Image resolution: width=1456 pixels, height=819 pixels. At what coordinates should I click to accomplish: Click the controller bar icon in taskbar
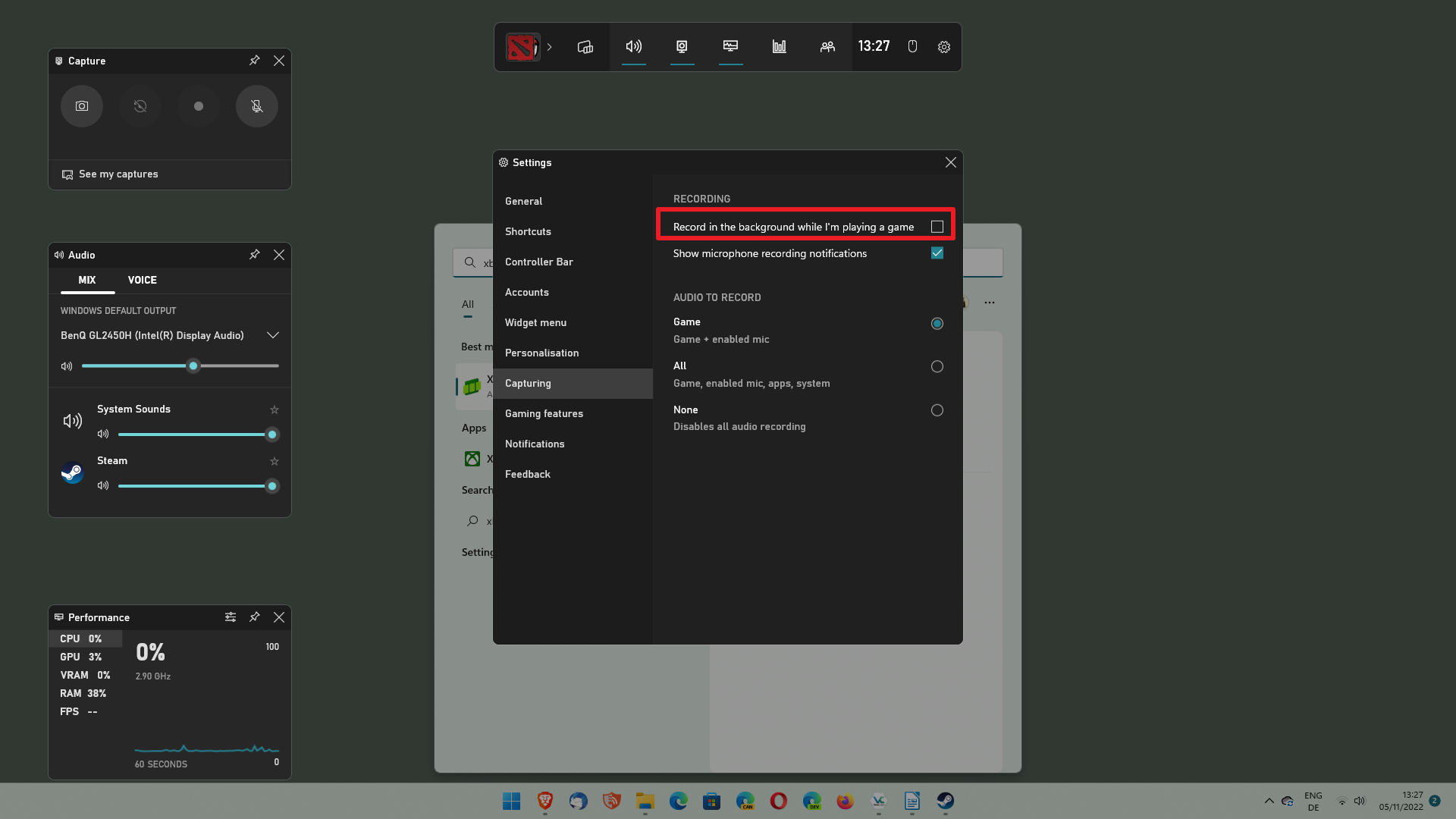click(585, 46)
